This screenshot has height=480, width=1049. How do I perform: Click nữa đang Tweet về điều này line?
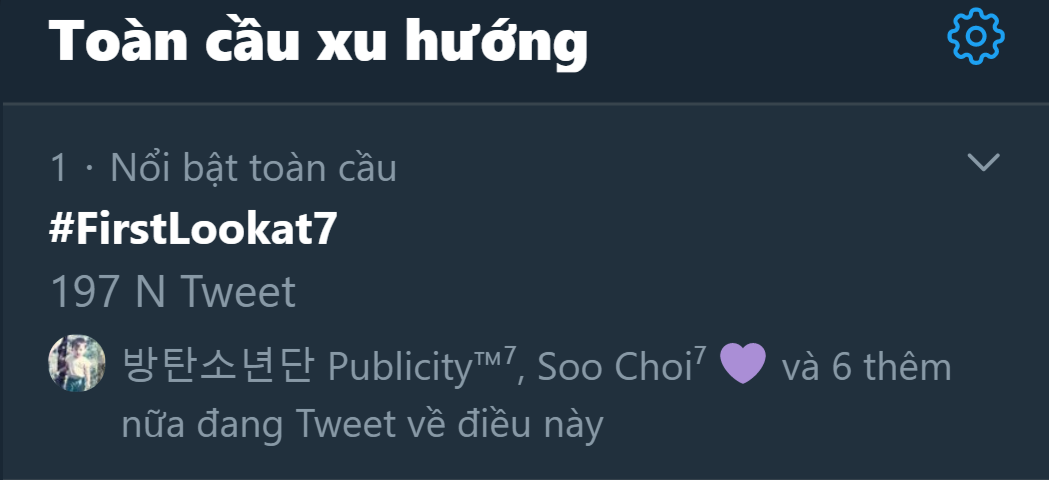[x=363, y=425]
